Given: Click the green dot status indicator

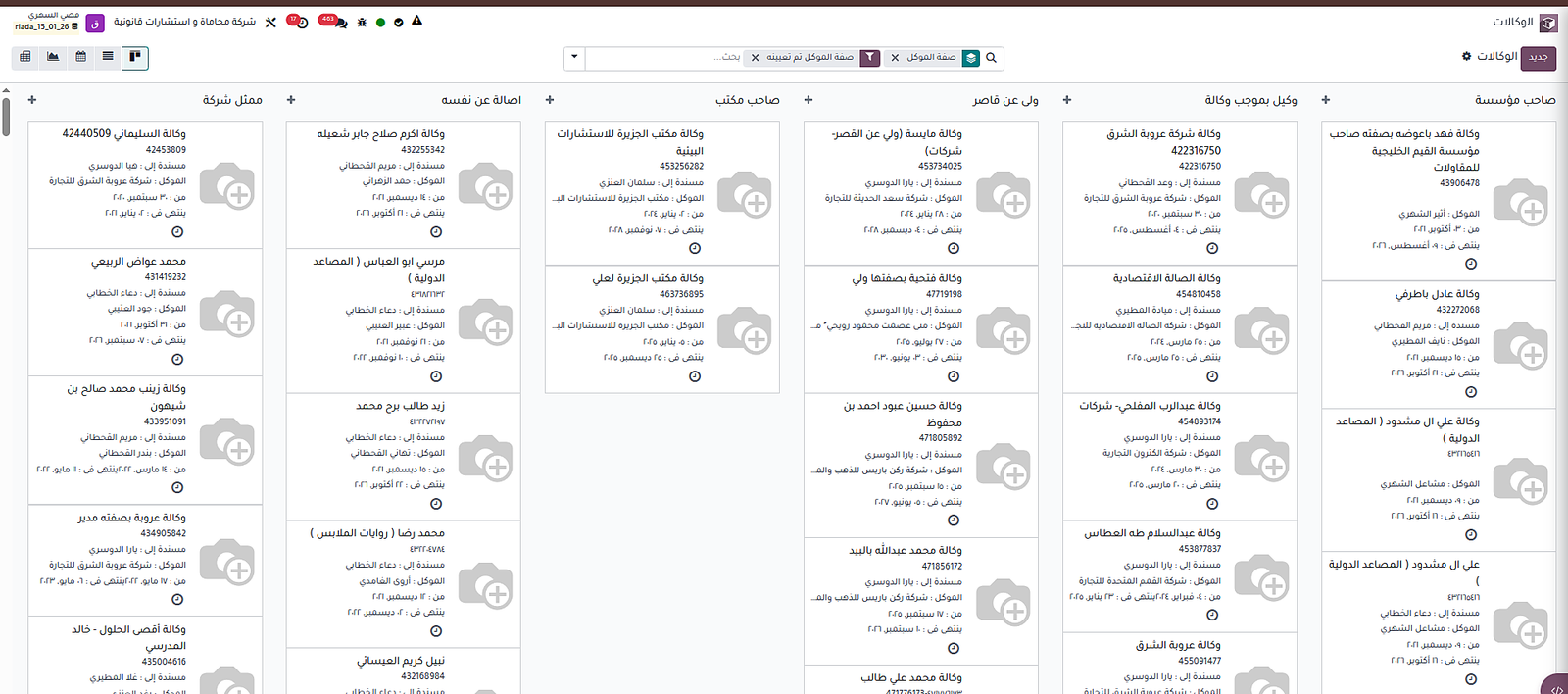Looking at the screenshot, I should pos(380,22).
